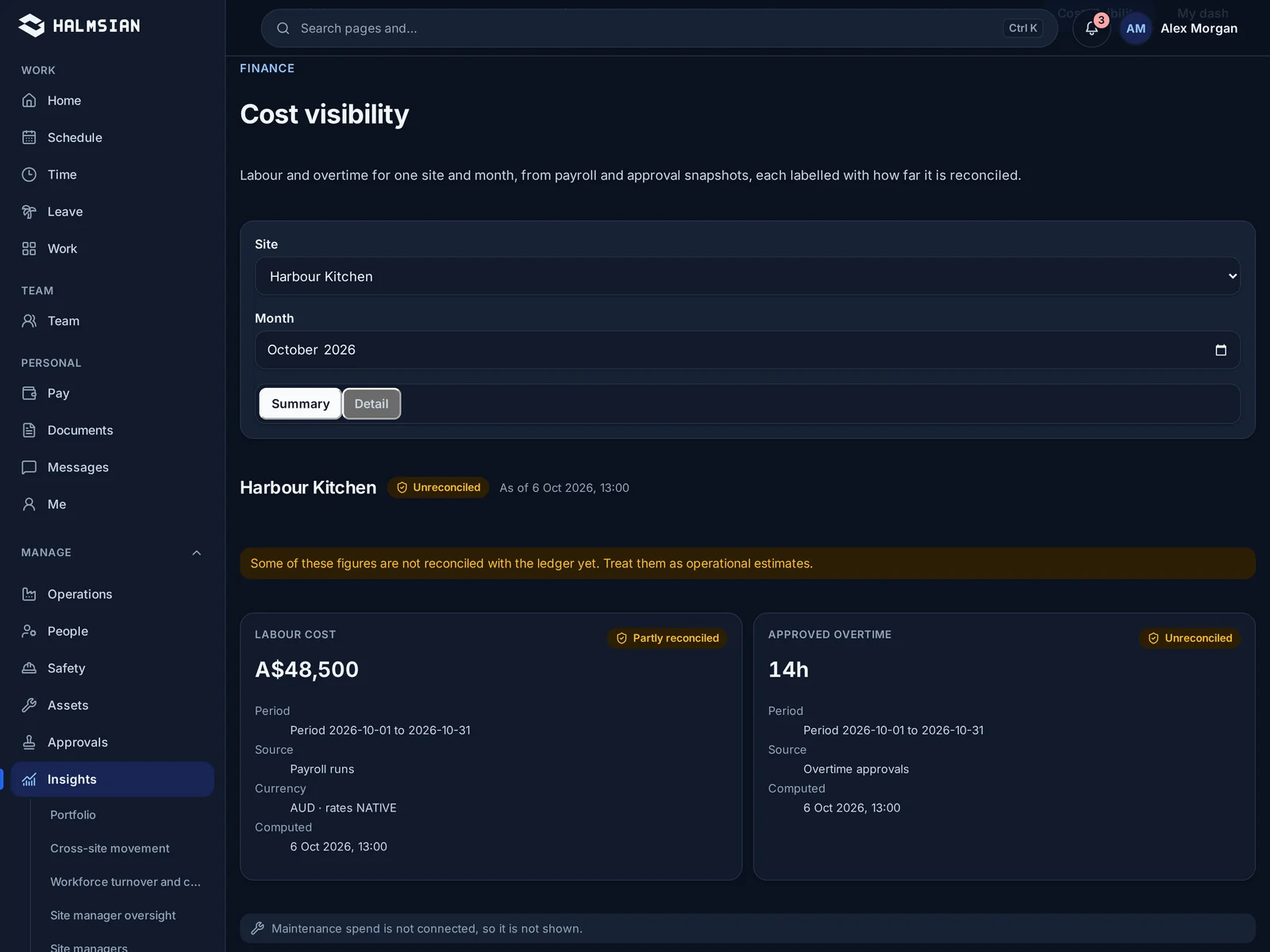Open notifications bell with 3 badge
Screen dimensions: 1270x952
click(x=1091, y=29)
